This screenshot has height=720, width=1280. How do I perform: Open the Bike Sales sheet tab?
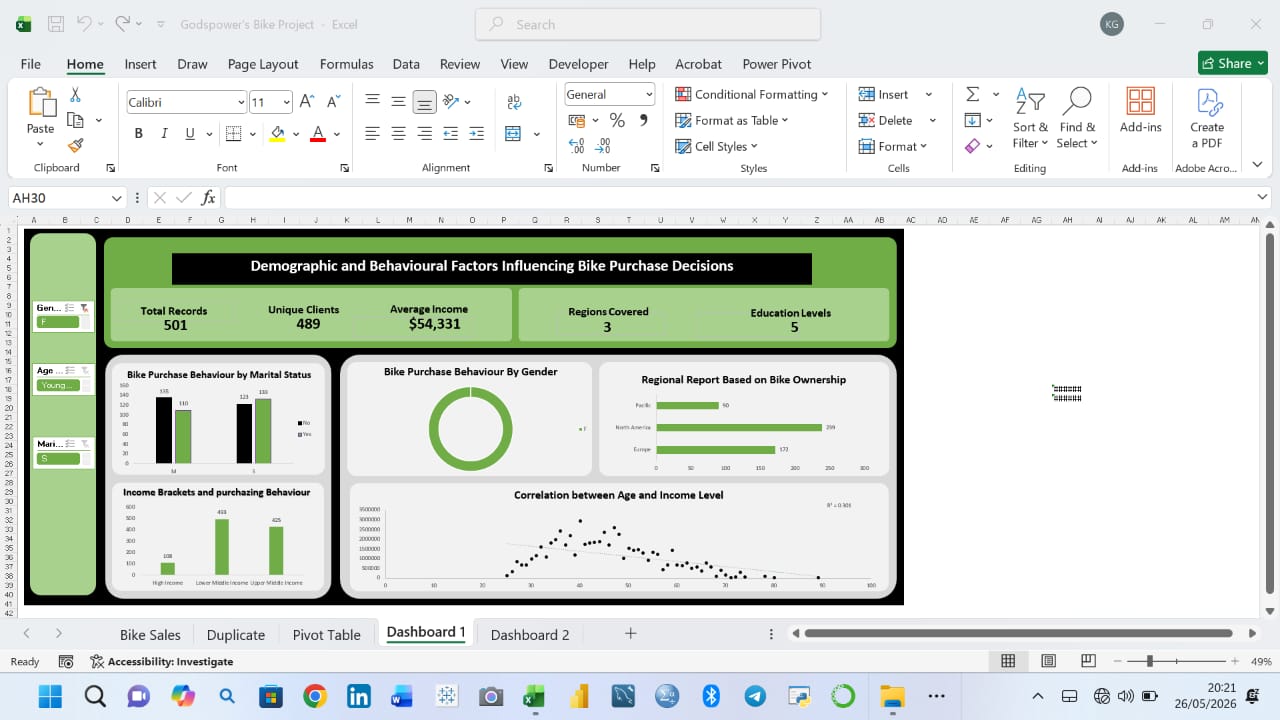150,635
